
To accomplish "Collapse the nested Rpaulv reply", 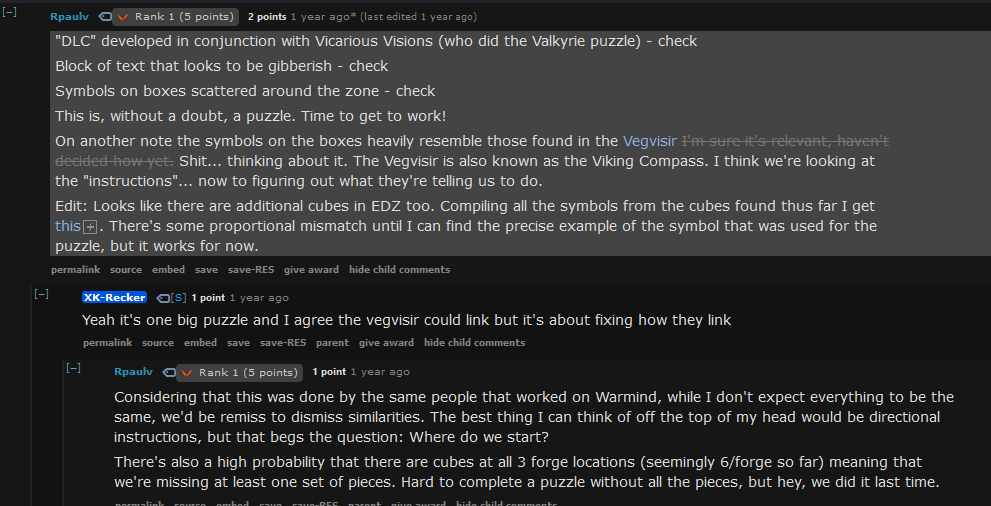I will point(73,368).
